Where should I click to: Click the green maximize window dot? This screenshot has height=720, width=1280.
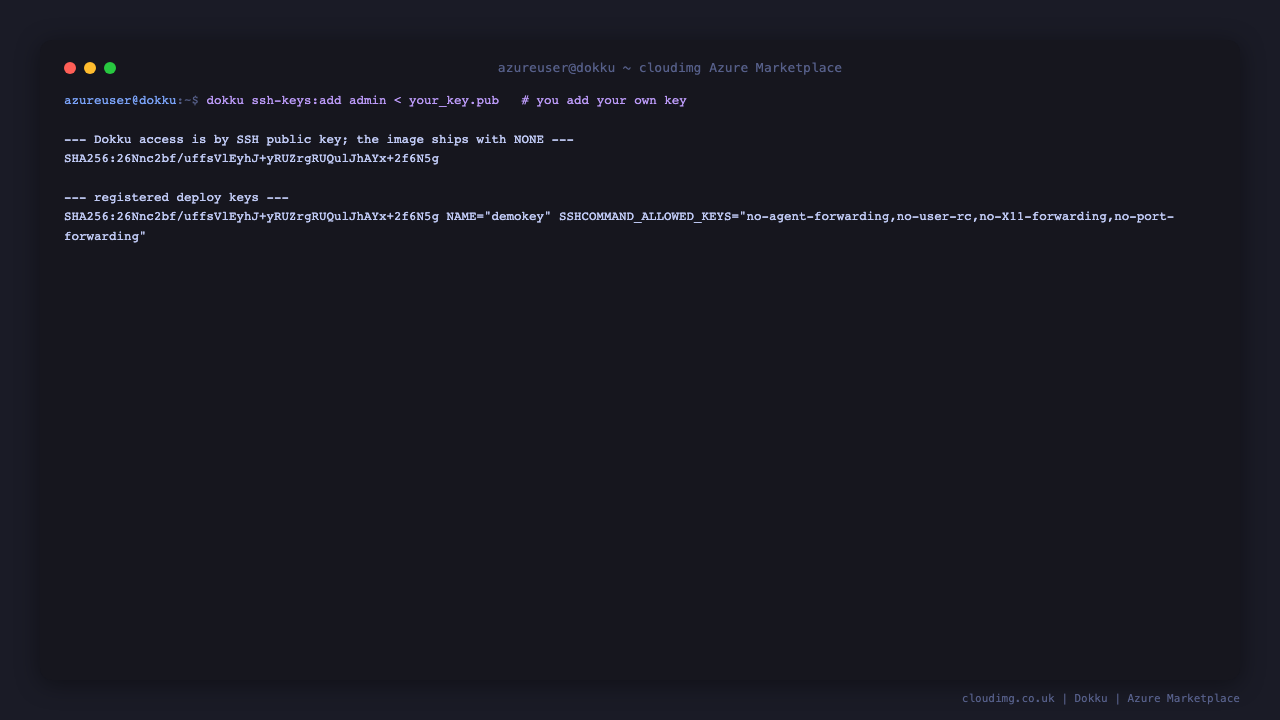point(110,68)
